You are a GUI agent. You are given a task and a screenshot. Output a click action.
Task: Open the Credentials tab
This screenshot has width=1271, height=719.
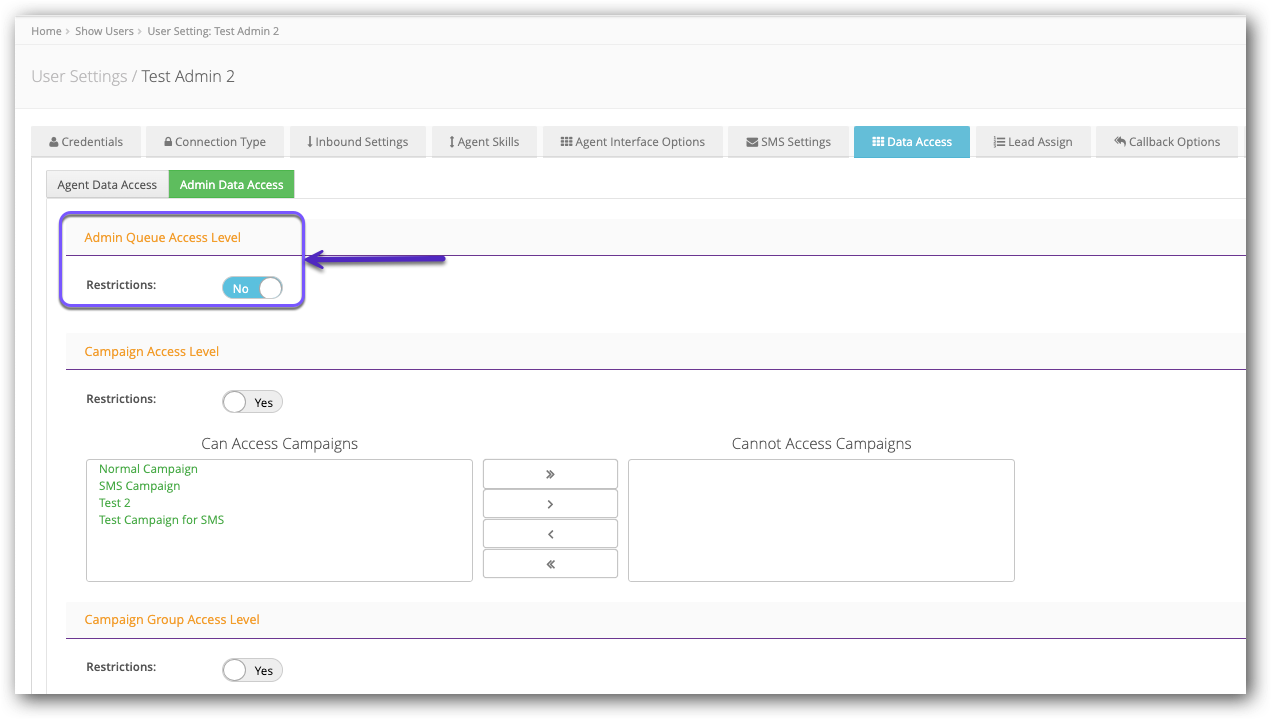click(86, 142)
